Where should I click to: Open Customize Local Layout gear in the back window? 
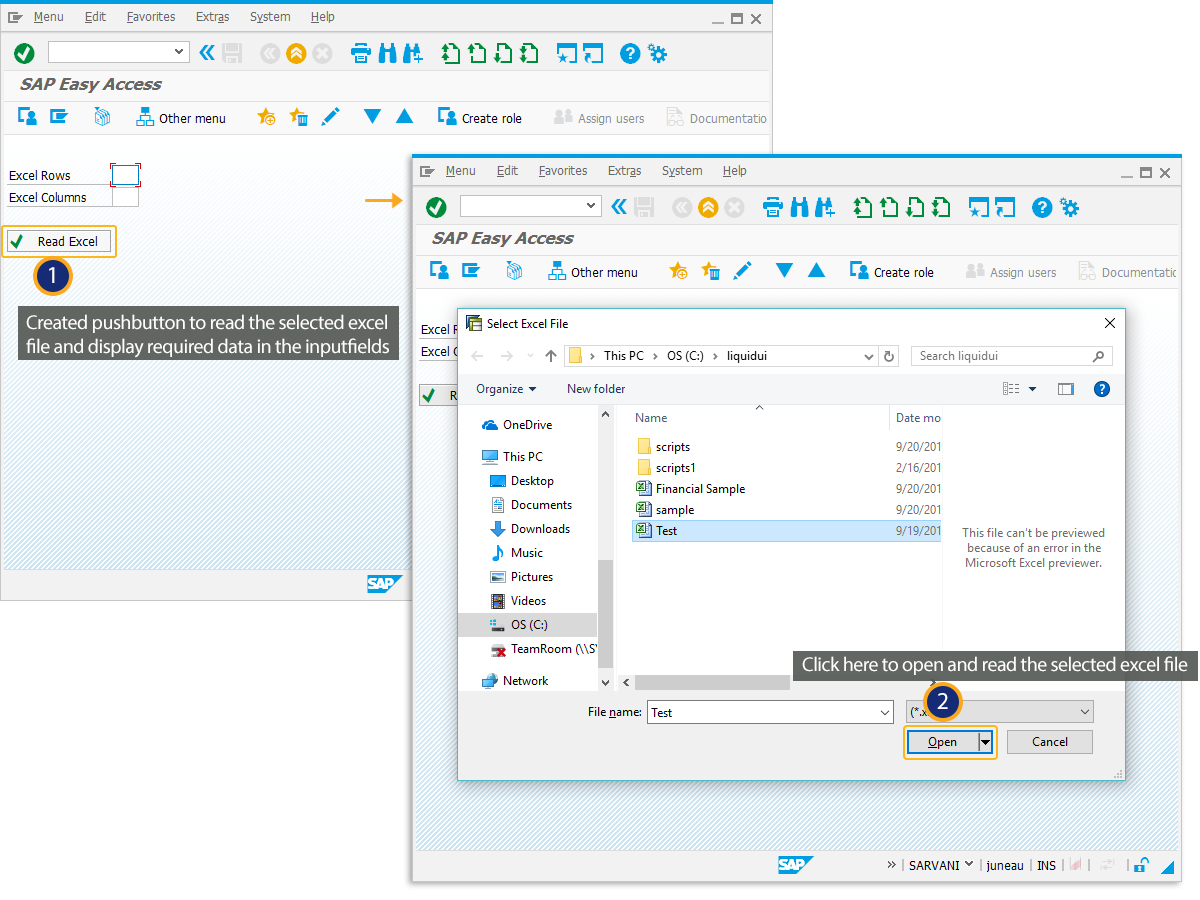click(657, 53)
